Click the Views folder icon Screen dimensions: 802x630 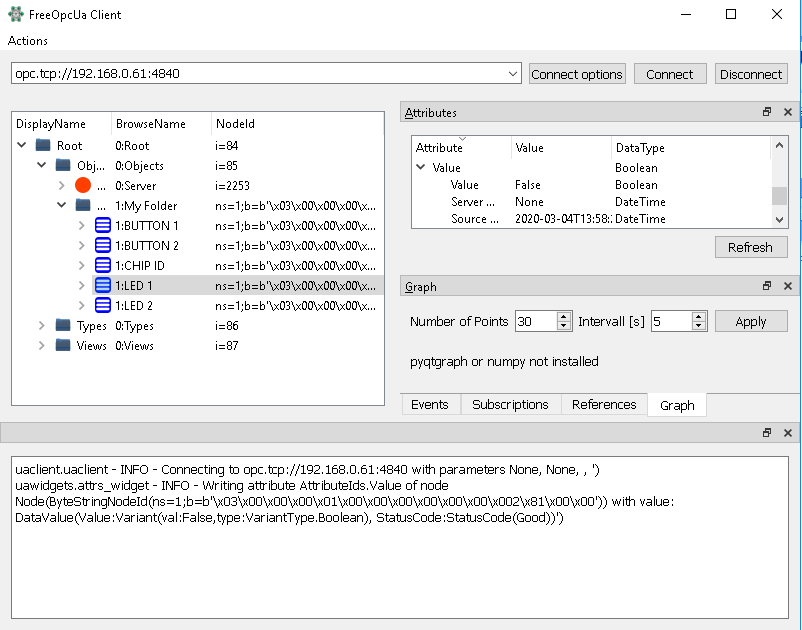click(63, 345)
